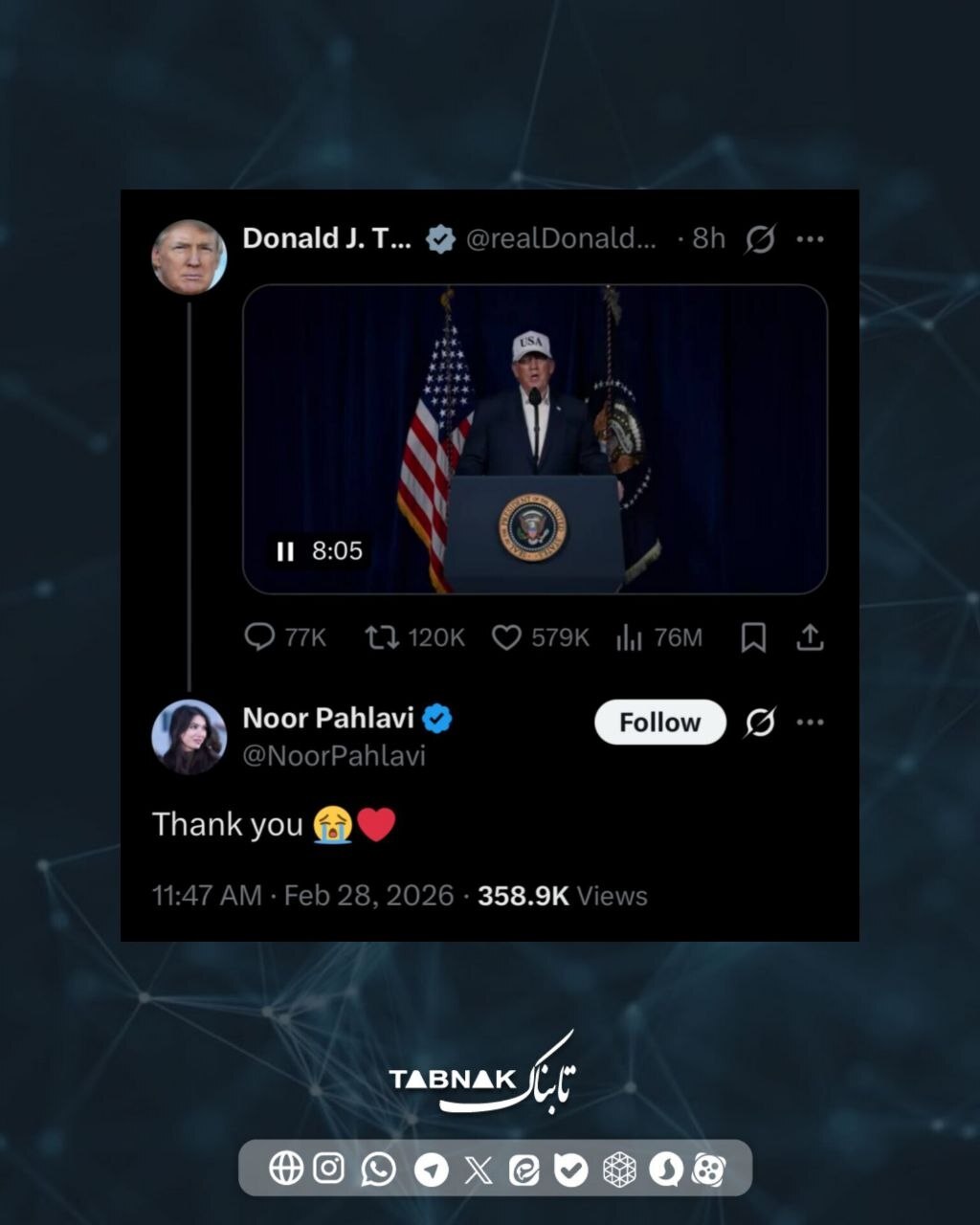This screenshot has height=1225, width=980.
Task: Open Grok icon on Trump's post header
Action: (760, 239)
